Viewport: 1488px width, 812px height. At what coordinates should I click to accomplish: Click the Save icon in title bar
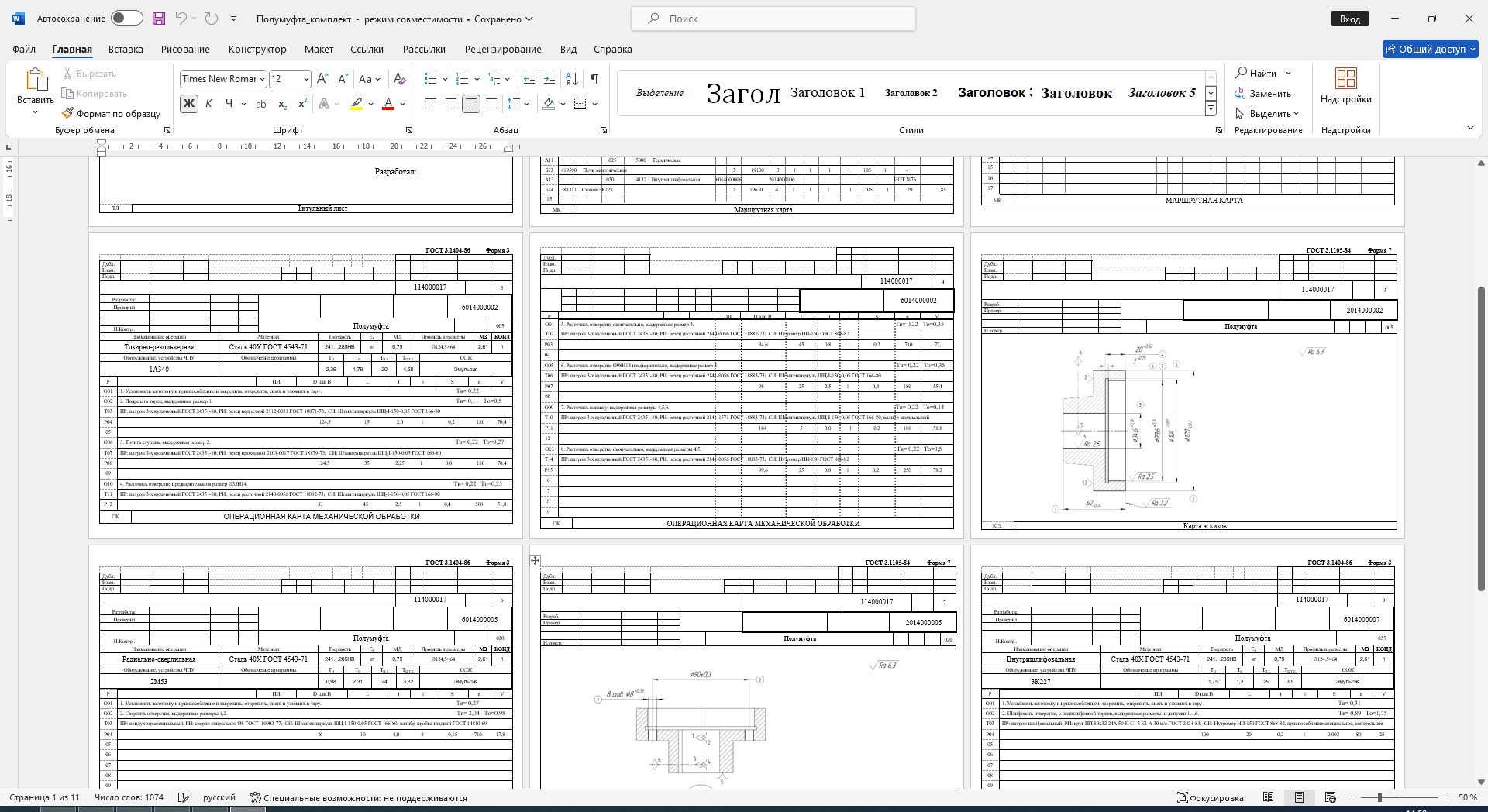(x=159, y=19)
